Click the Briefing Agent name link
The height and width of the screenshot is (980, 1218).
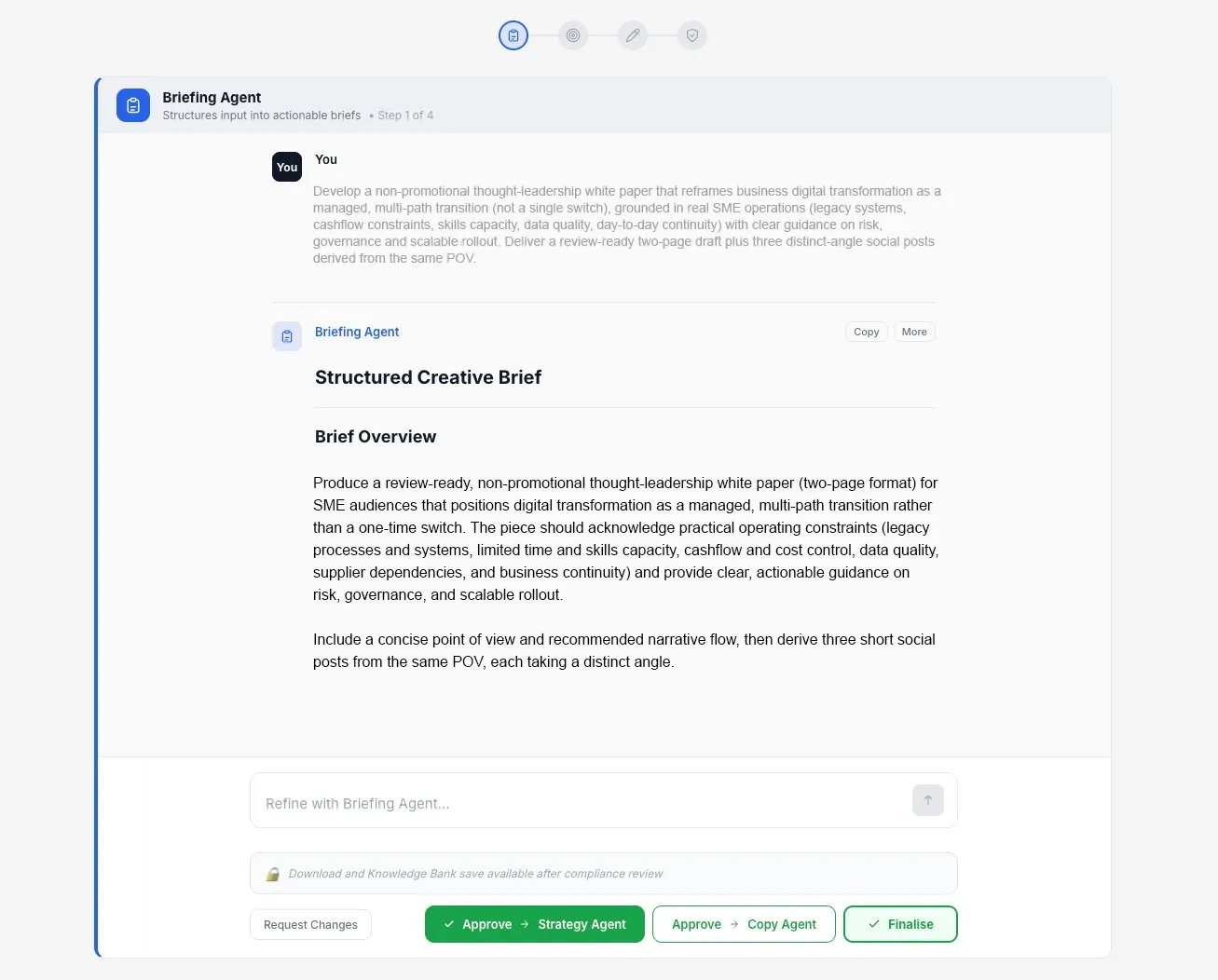357,332
